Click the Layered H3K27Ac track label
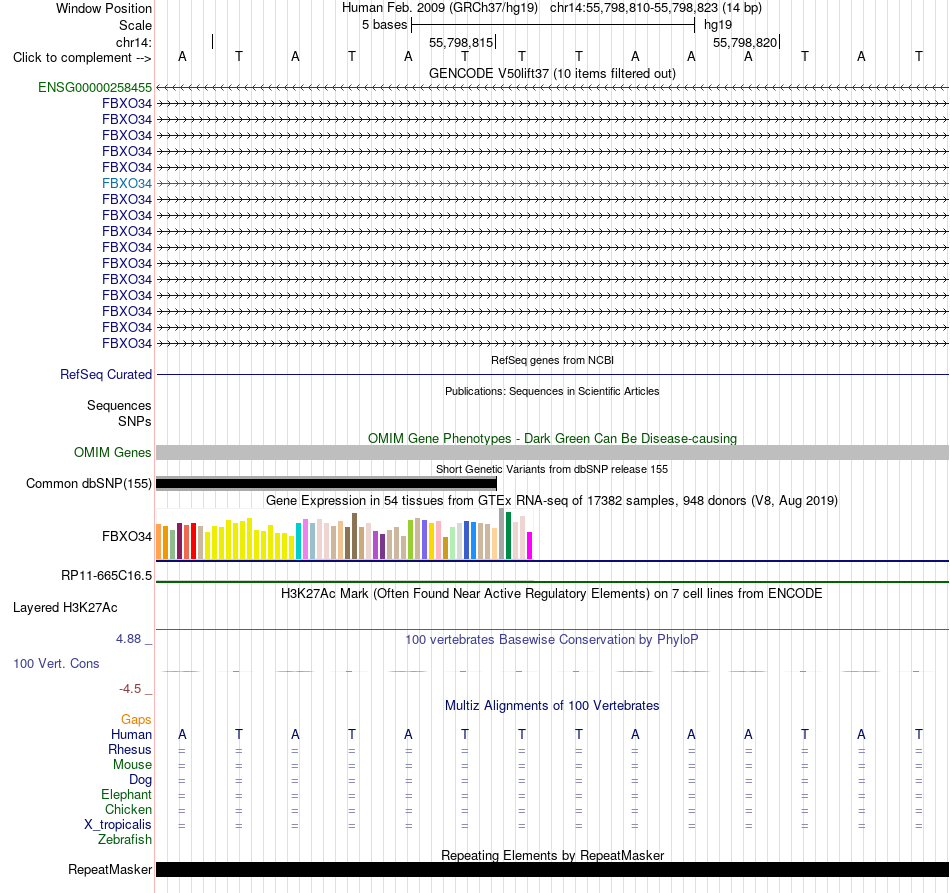The image size is (950, 893). pos(65,608)
